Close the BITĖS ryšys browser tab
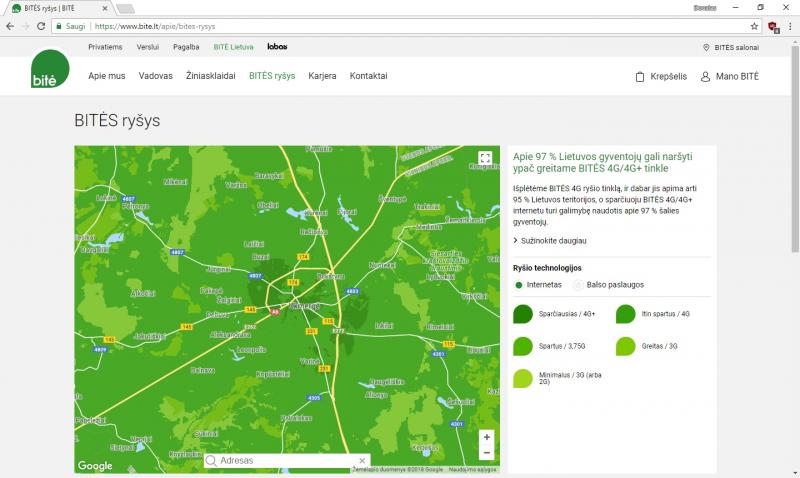Screen dimensions: 800x478 [105, 8]
